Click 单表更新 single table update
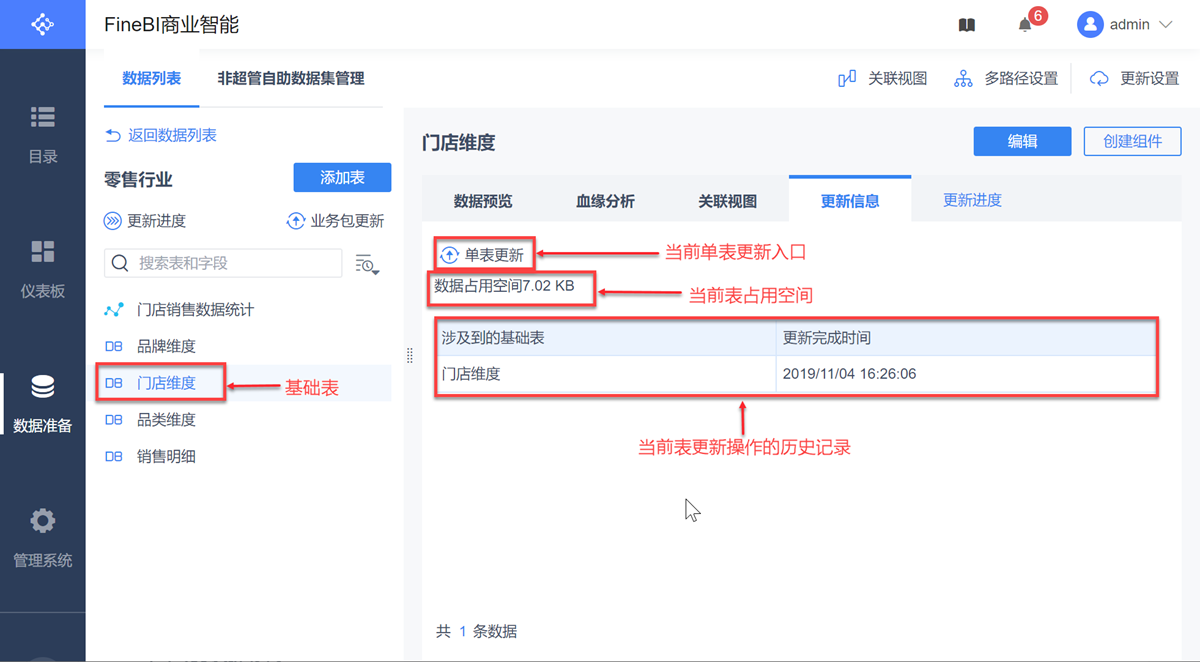Image resolution: width=1200 pixels, height=662 pixels. coord(483,255)
